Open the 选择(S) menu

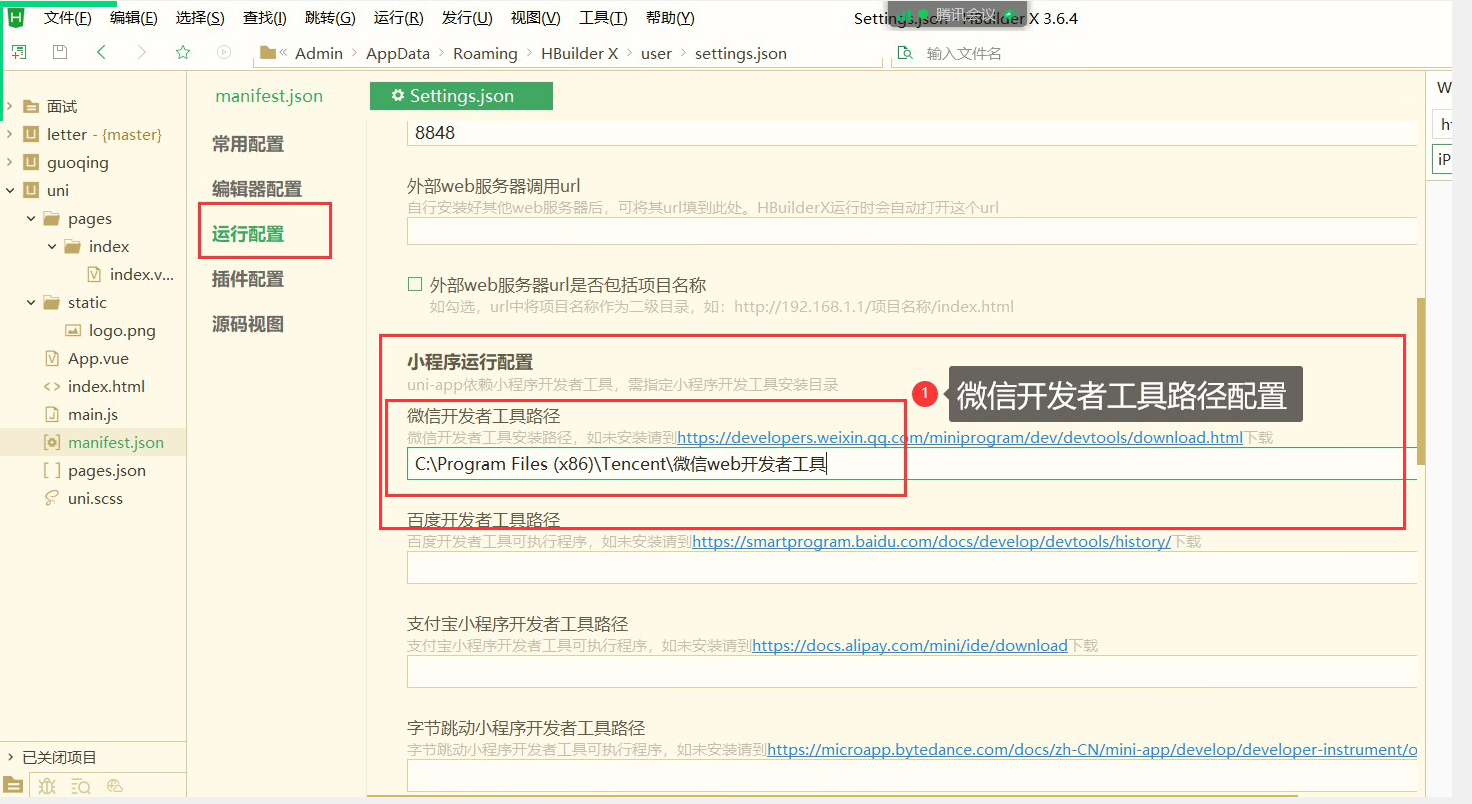199,18
